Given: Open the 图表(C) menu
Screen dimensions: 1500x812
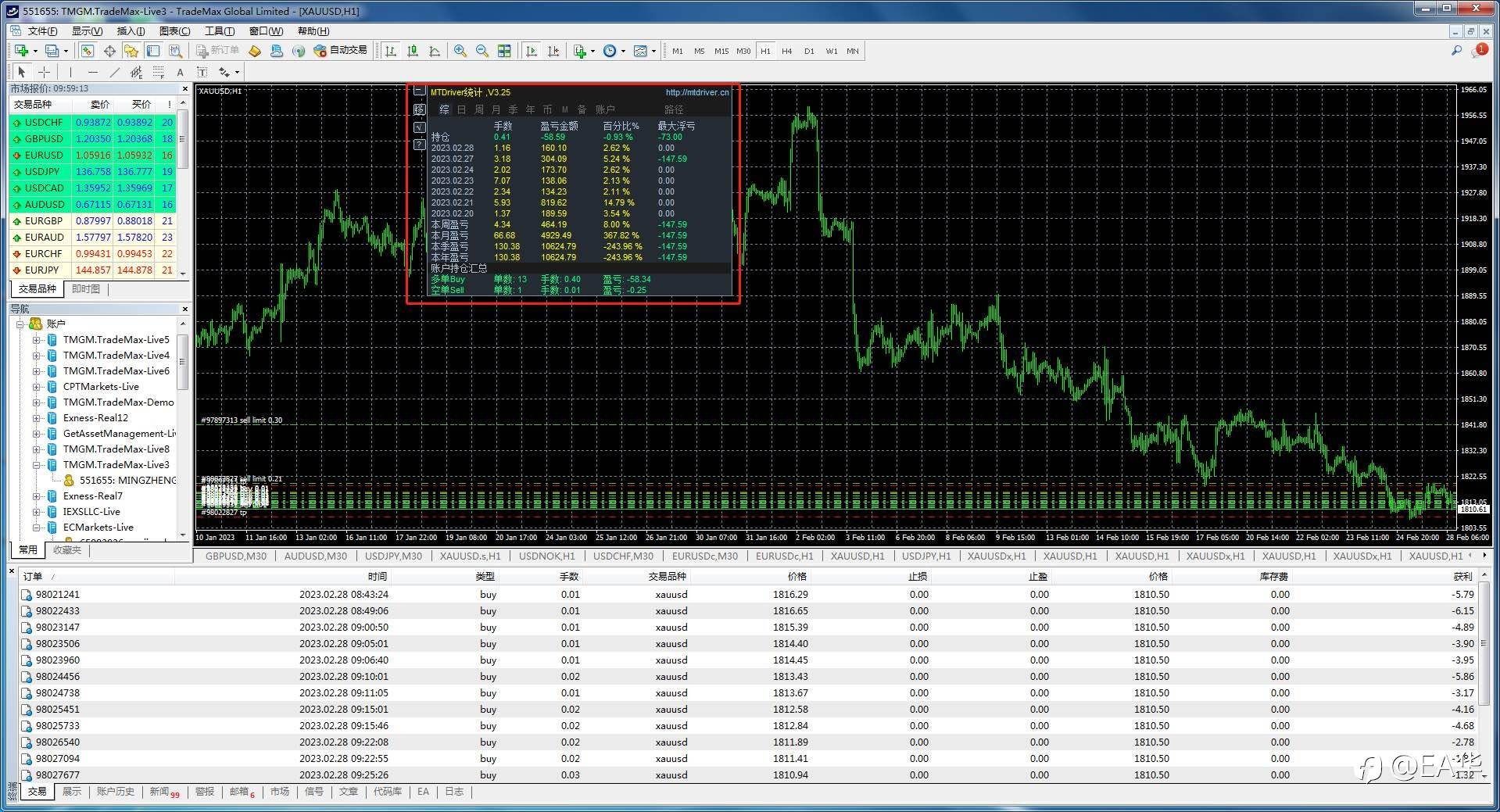Looking at the screenshot, I should coord(174,31).
